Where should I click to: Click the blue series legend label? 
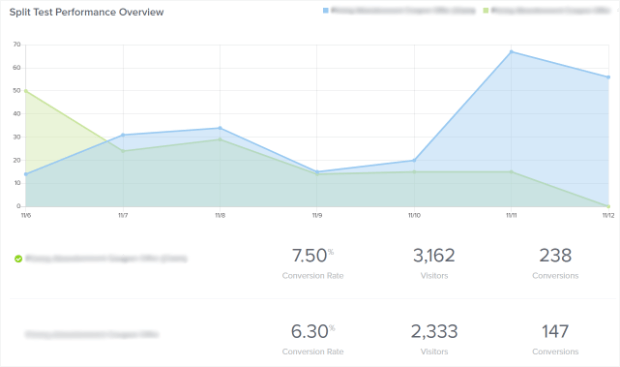pos(403,11)
